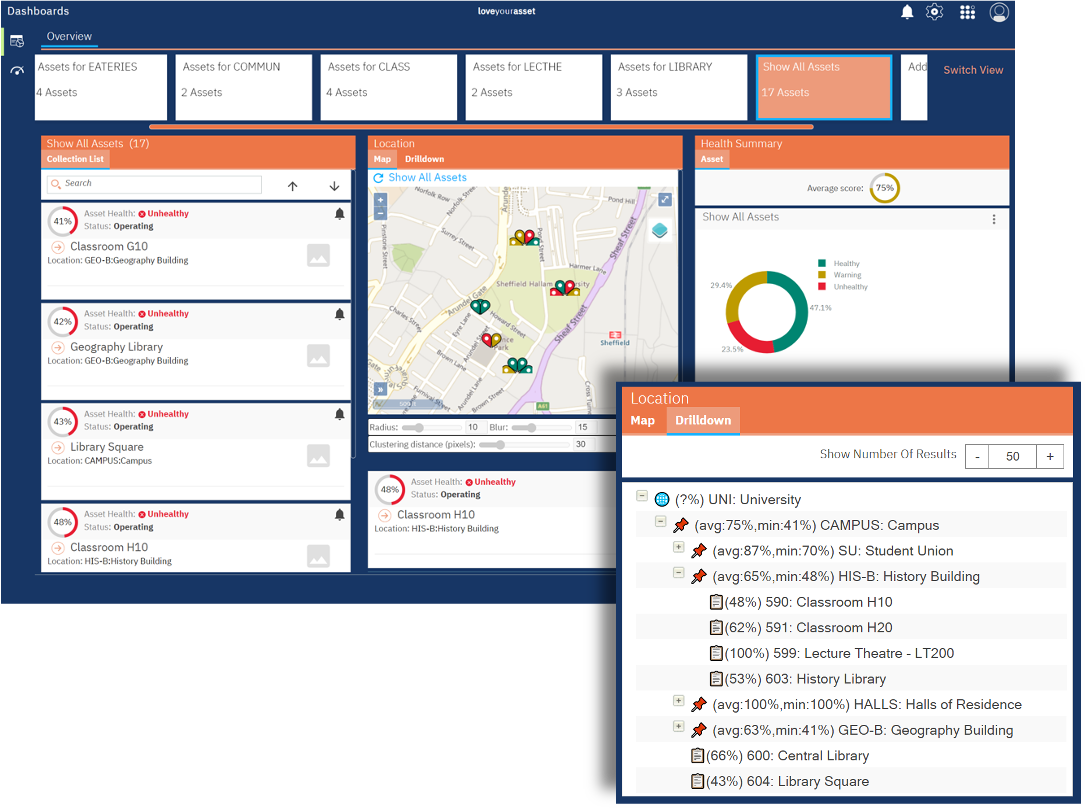Click the alert bell on Library Square card
Viewport: 1089px width, 812px height.
pyautogui.click(x=340, y=415)
